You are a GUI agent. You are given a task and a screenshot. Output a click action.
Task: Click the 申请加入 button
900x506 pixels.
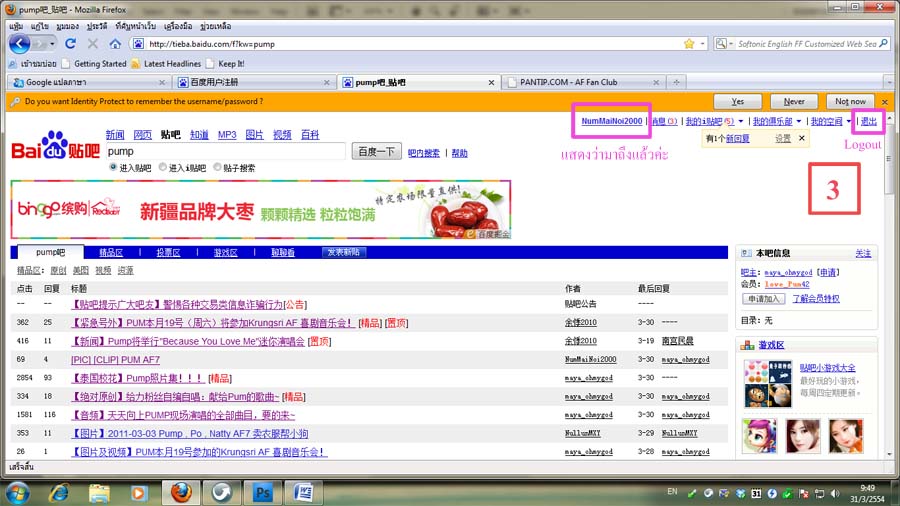pyautogui.click(x=763, y=299)
